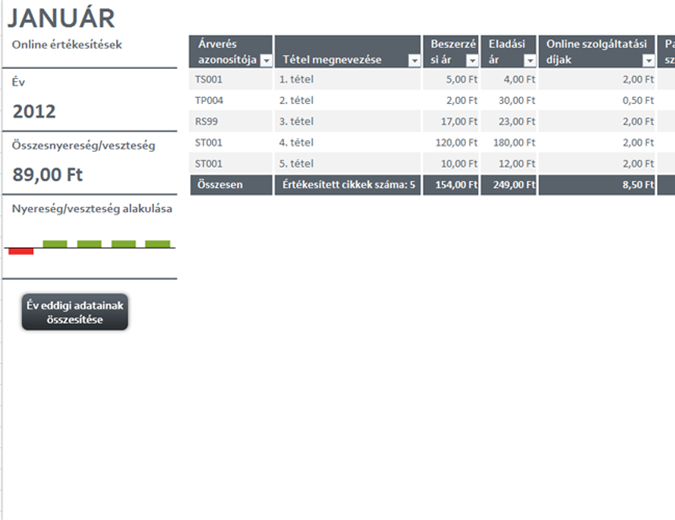
Task: Select the Online értékesítések subtitle
Action: pyautogui.click(x=67, y=45)
